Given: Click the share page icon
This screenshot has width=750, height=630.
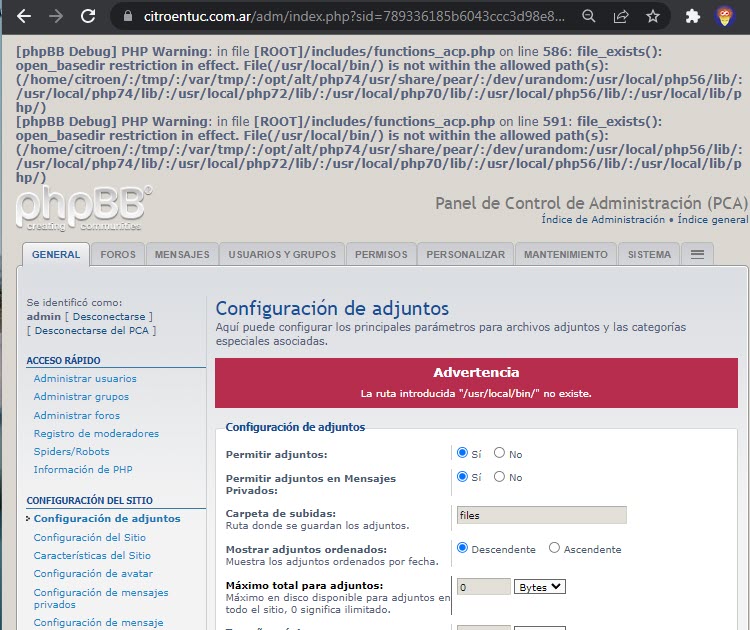Looking at the screenshot, I should point(621,17).
